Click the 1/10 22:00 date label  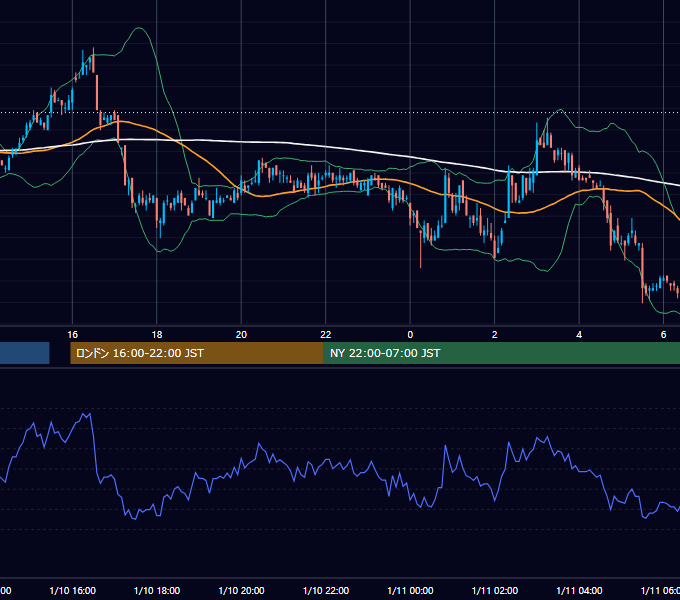pyautogui.click(x=326, y=590)
